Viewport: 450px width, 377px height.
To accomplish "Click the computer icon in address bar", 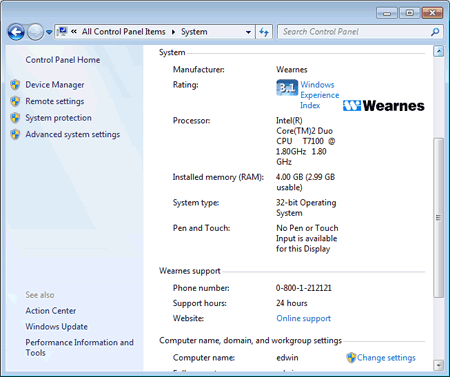I will point(62,32).
